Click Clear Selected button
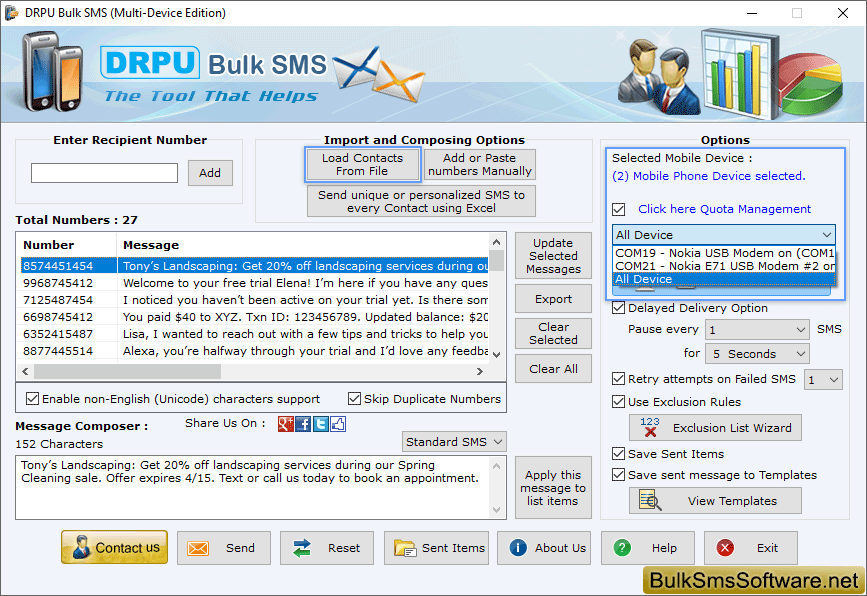The height and width of the screenshot is (596, 867). (x=553, y=333)
